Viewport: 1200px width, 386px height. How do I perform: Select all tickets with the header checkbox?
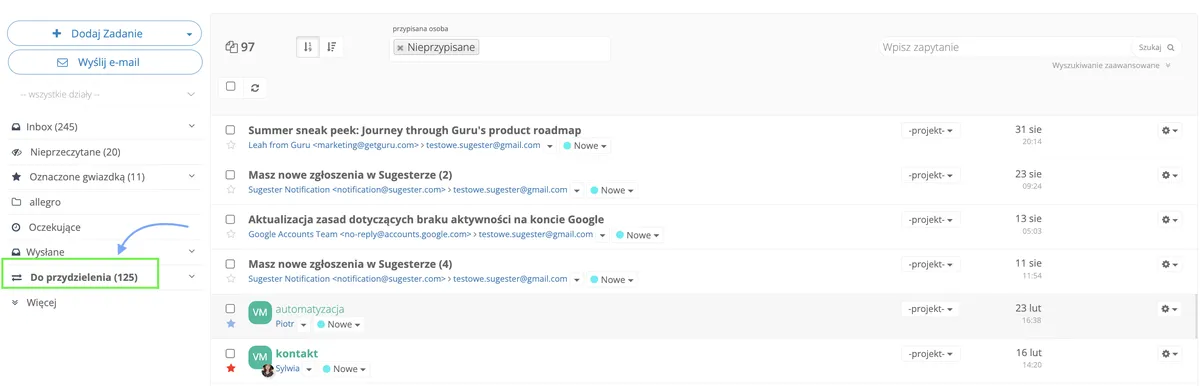click(x=231, y=87)
